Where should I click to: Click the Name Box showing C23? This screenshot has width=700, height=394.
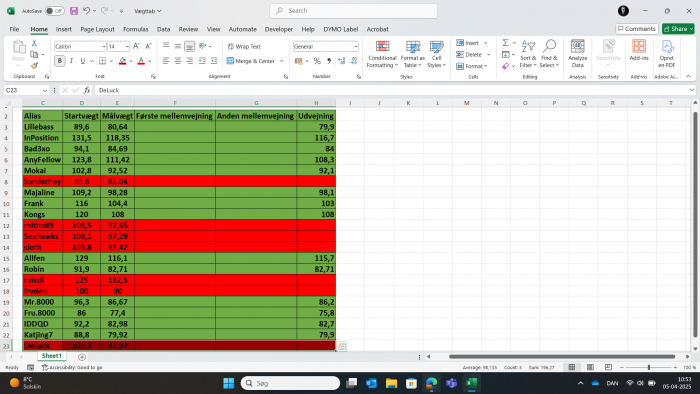coord(26,90)
